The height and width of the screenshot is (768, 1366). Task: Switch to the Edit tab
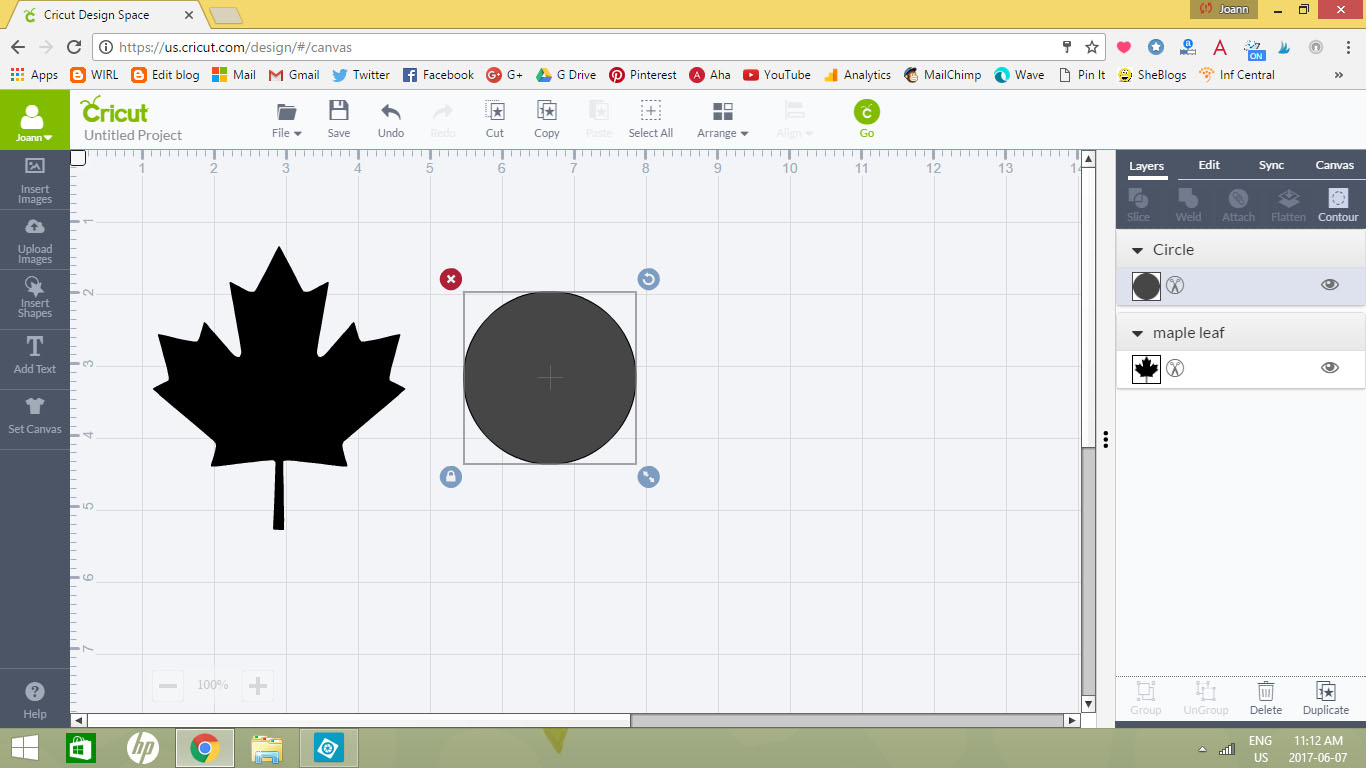point(1209,165)
